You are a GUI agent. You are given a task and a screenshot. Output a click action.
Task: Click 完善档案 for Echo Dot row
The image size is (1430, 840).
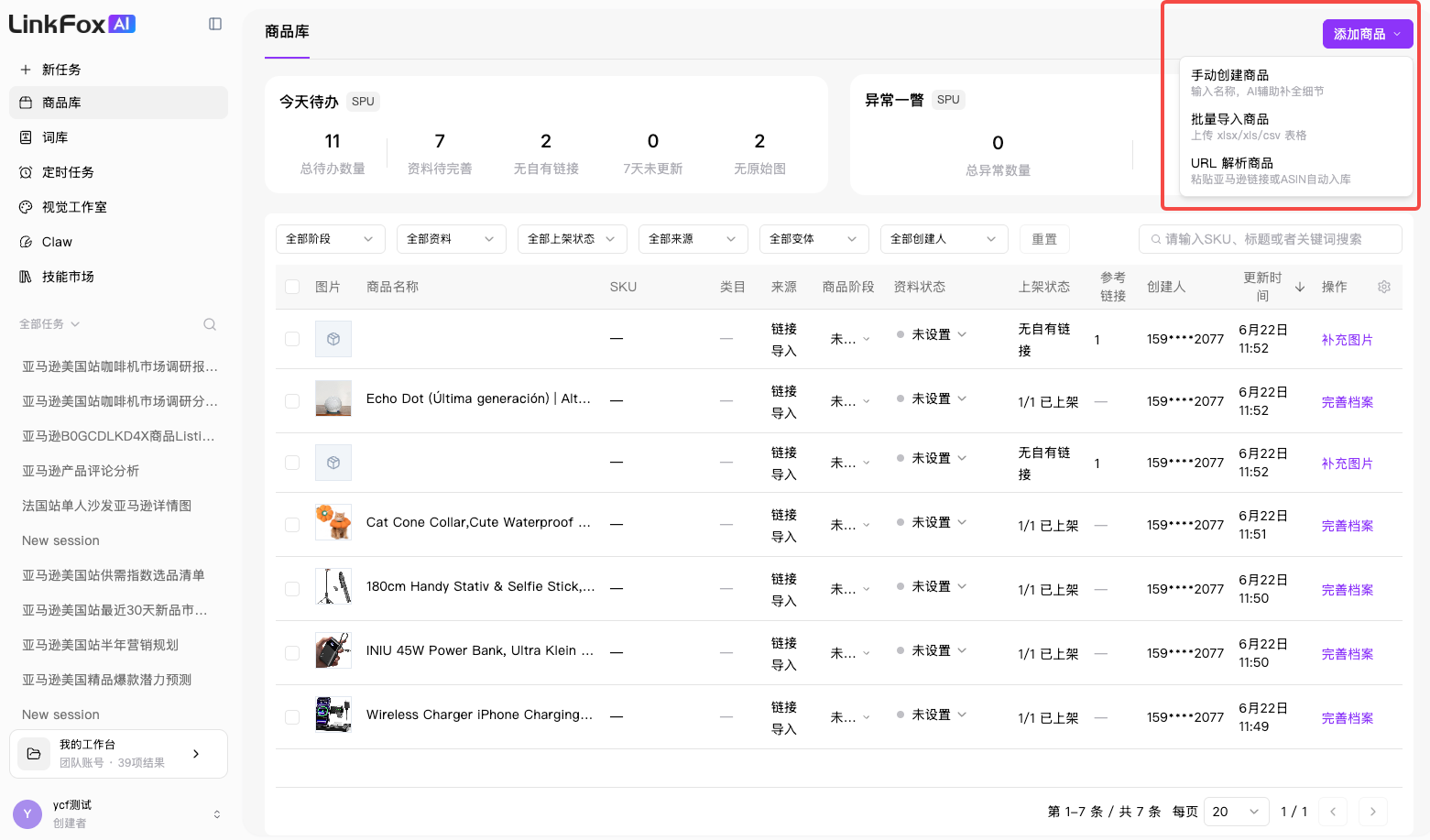pos(1348,402)
